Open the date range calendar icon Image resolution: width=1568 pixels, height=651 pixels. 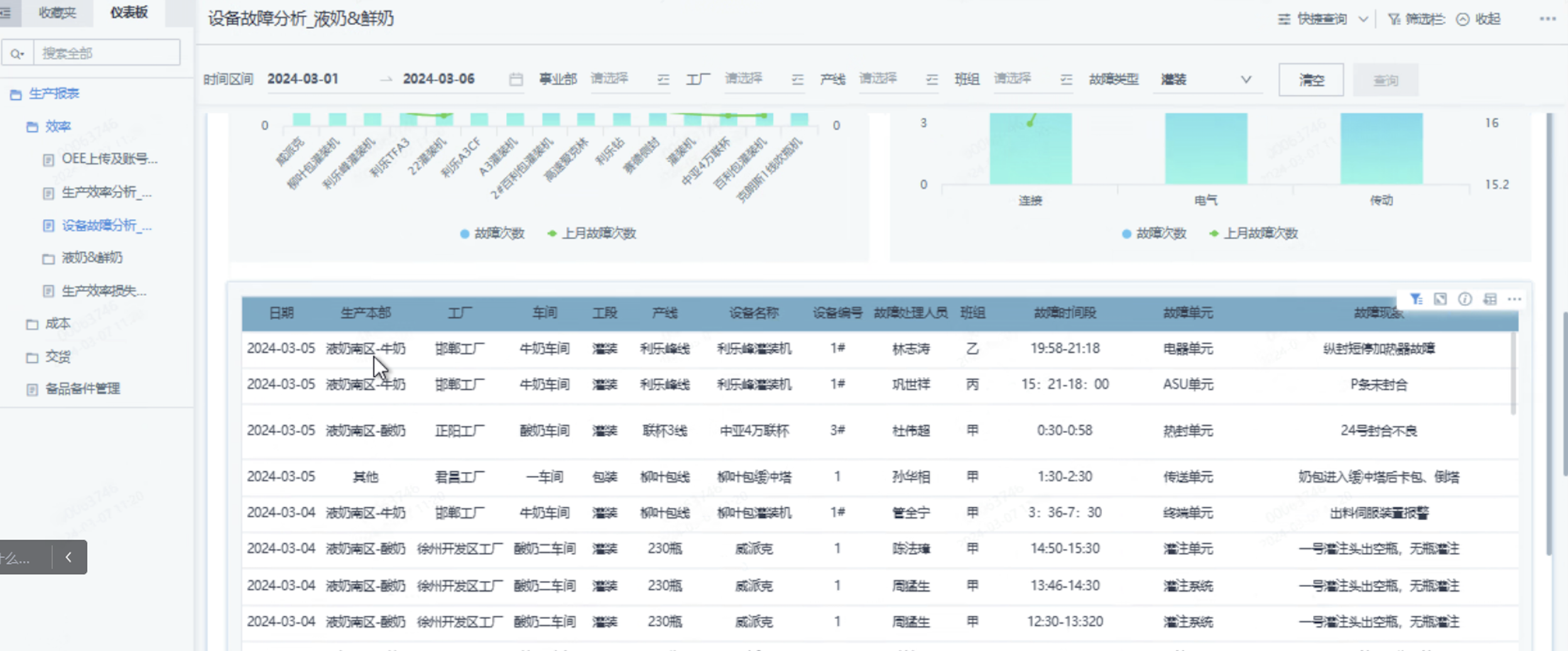point(516,80)
